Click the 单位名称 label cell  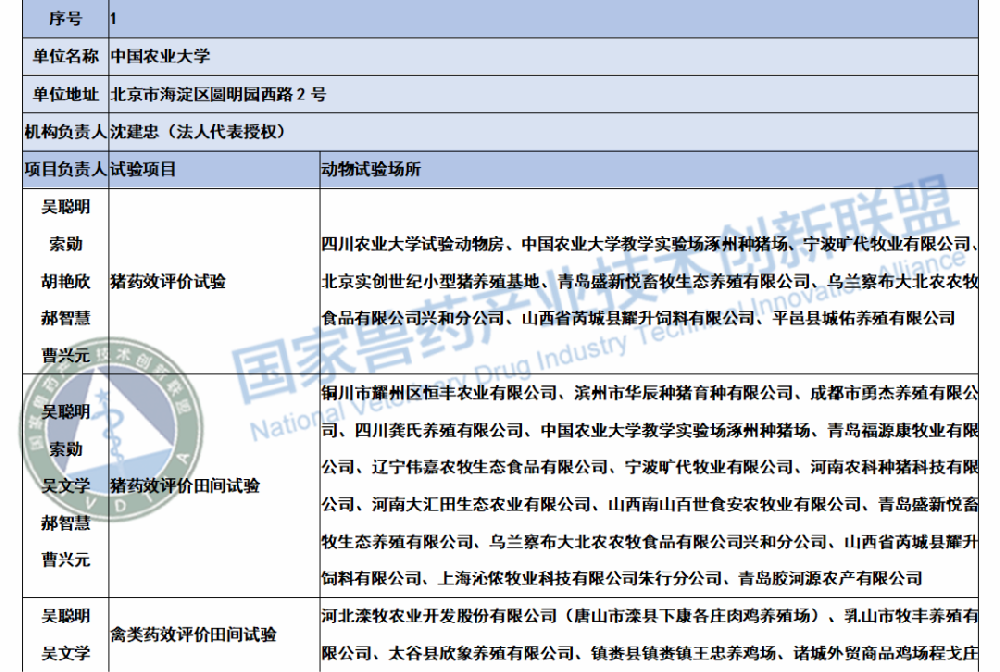tap(66, 57)
